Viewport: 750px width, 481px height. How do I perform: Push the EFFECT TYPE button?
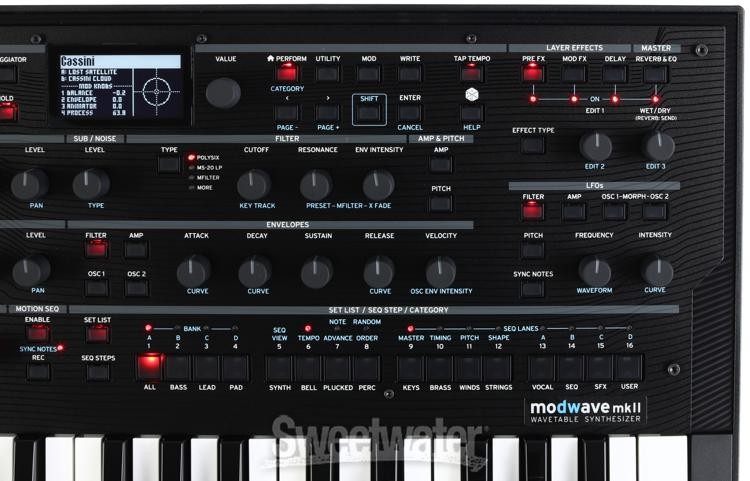point(533,145)
